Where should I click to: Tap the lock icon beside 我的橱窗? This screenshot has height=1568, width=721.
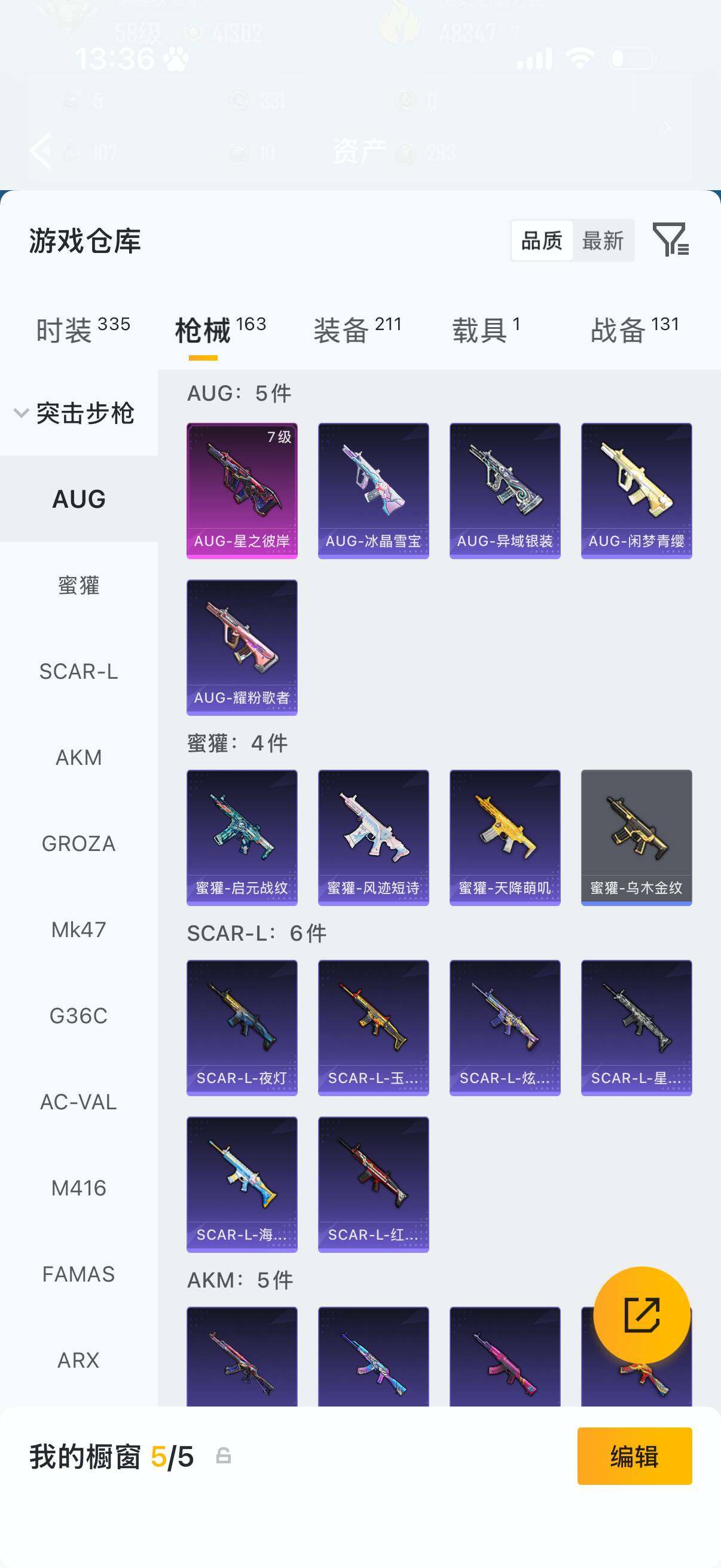[x=224, y=1456]
